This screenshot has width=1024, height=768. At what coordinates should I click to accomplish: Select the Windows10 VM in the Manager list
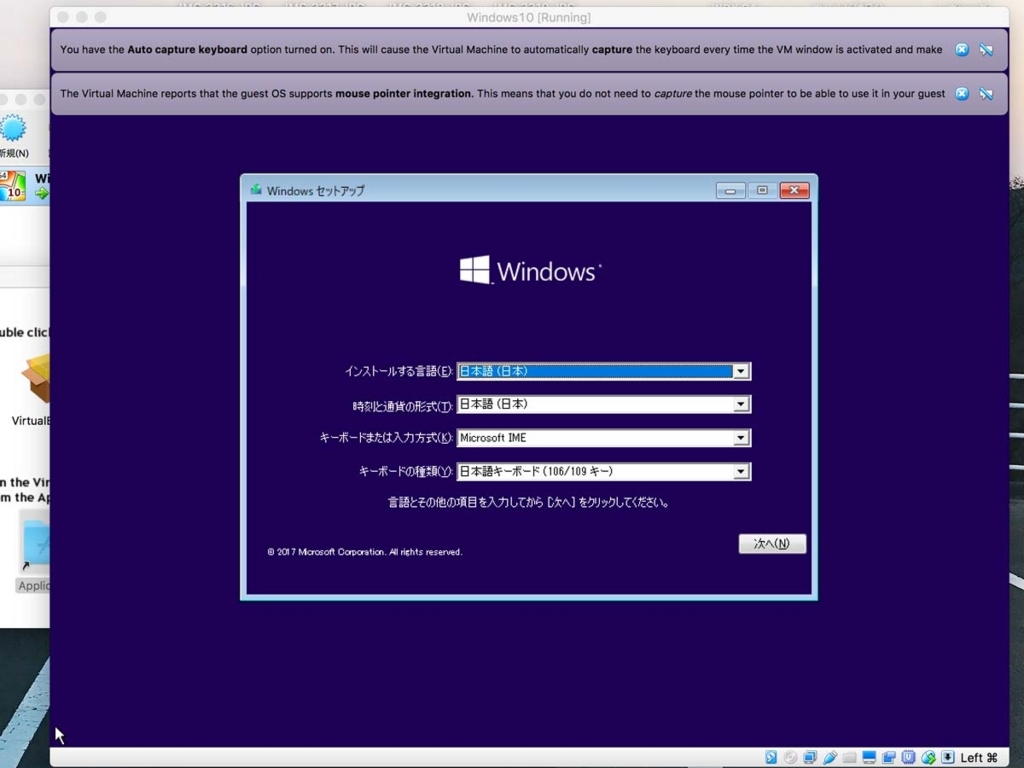pos(25,185)
